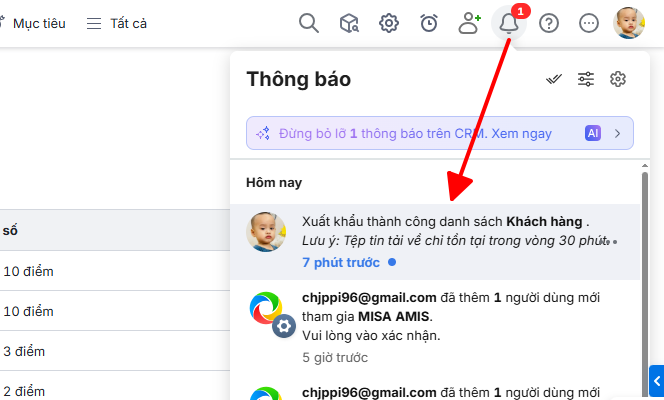Open settings gear in top toolbar
This screenshot has width=664, height=400.
389,23
